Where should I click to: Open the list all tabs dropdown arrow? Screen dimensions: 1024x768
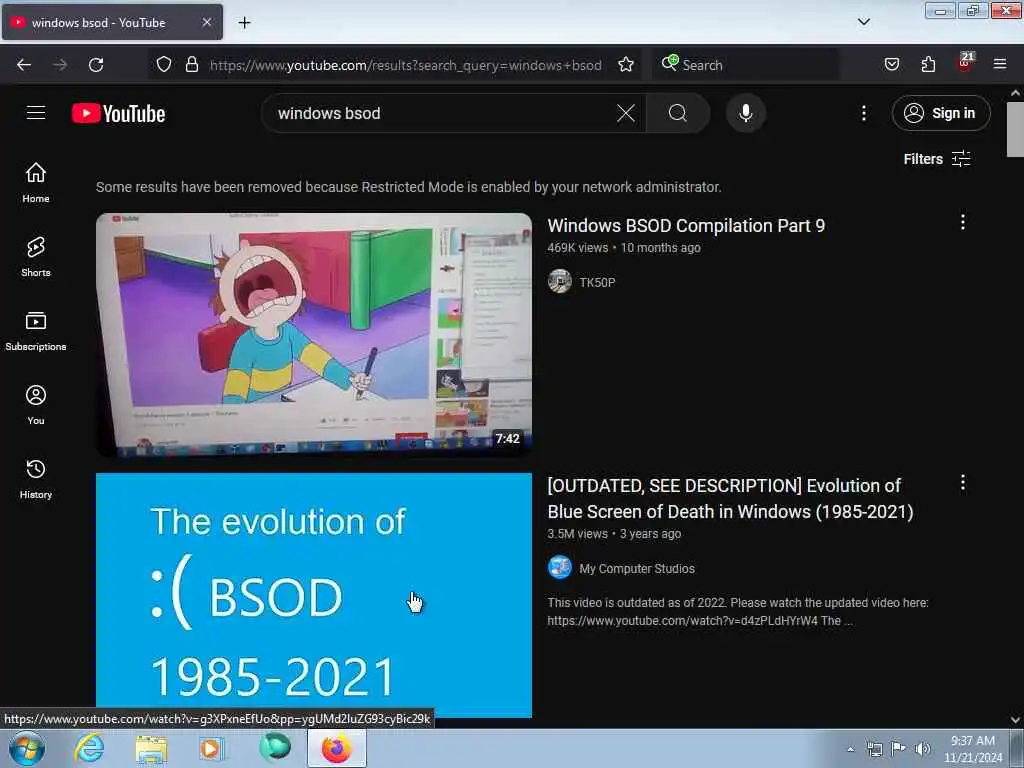864,22
